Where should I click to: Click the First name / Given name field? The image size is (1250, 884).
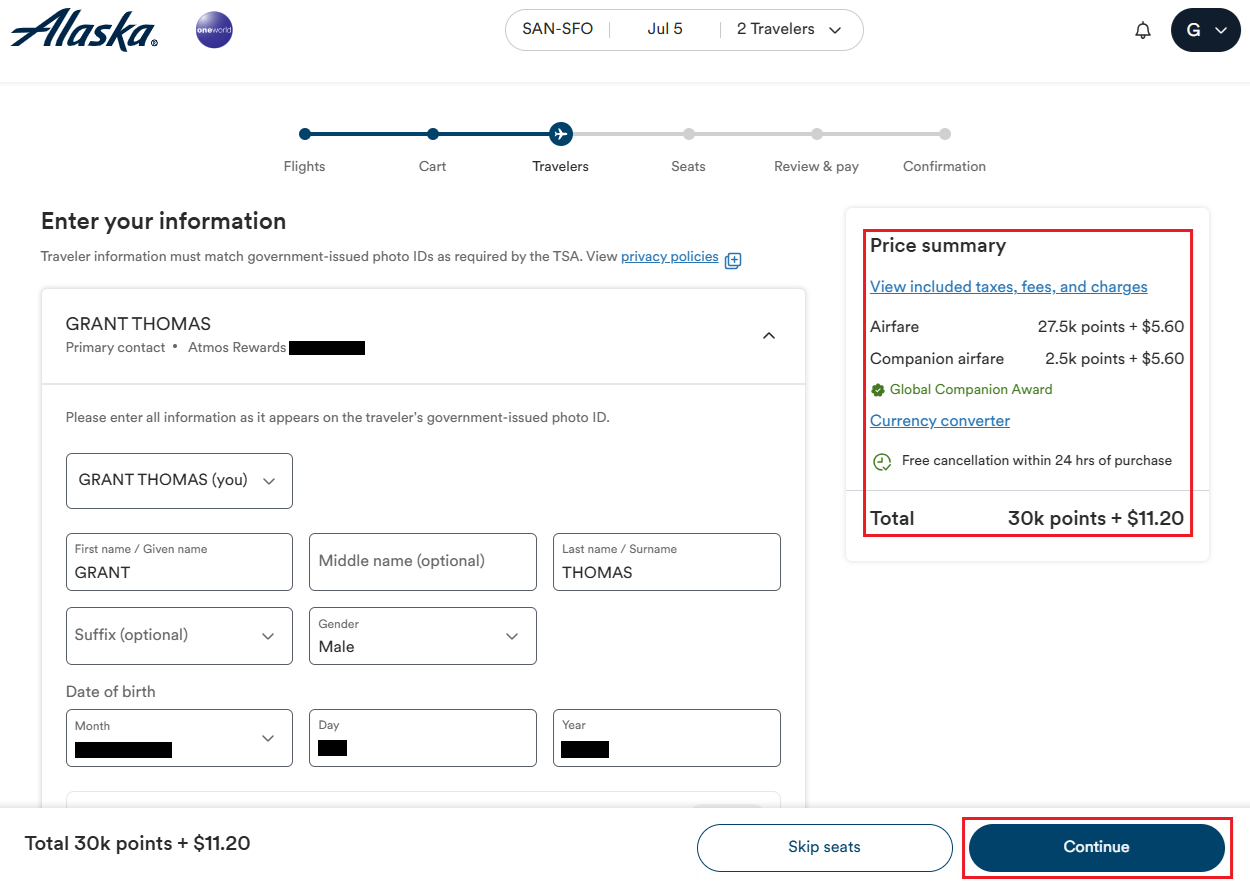coord(179,562)
